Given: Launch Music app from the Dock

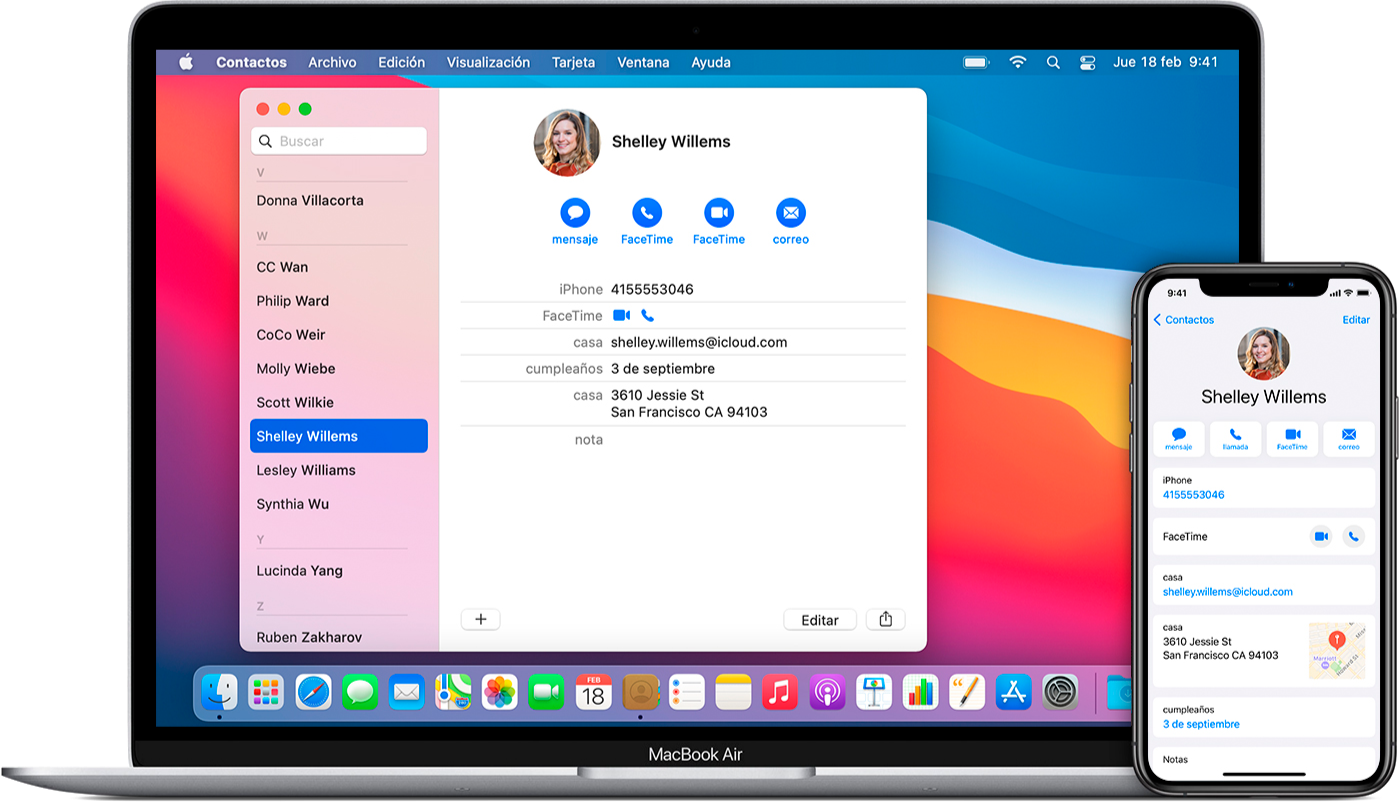Looking at the screenshot, I should point(779,692).
